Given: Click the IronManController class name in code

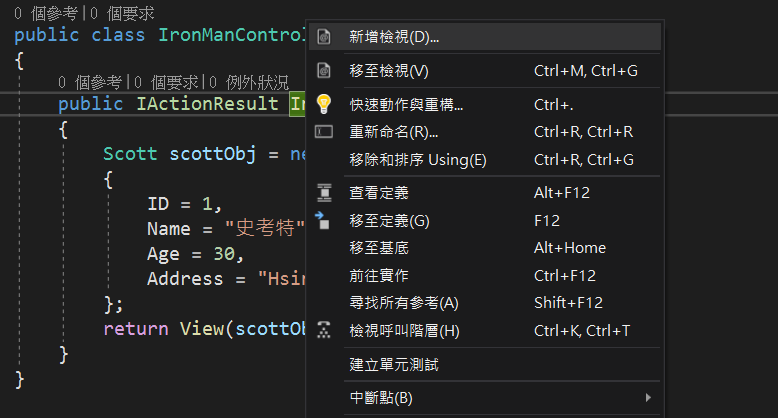Looking at the screenshot, I should point(232,35).
